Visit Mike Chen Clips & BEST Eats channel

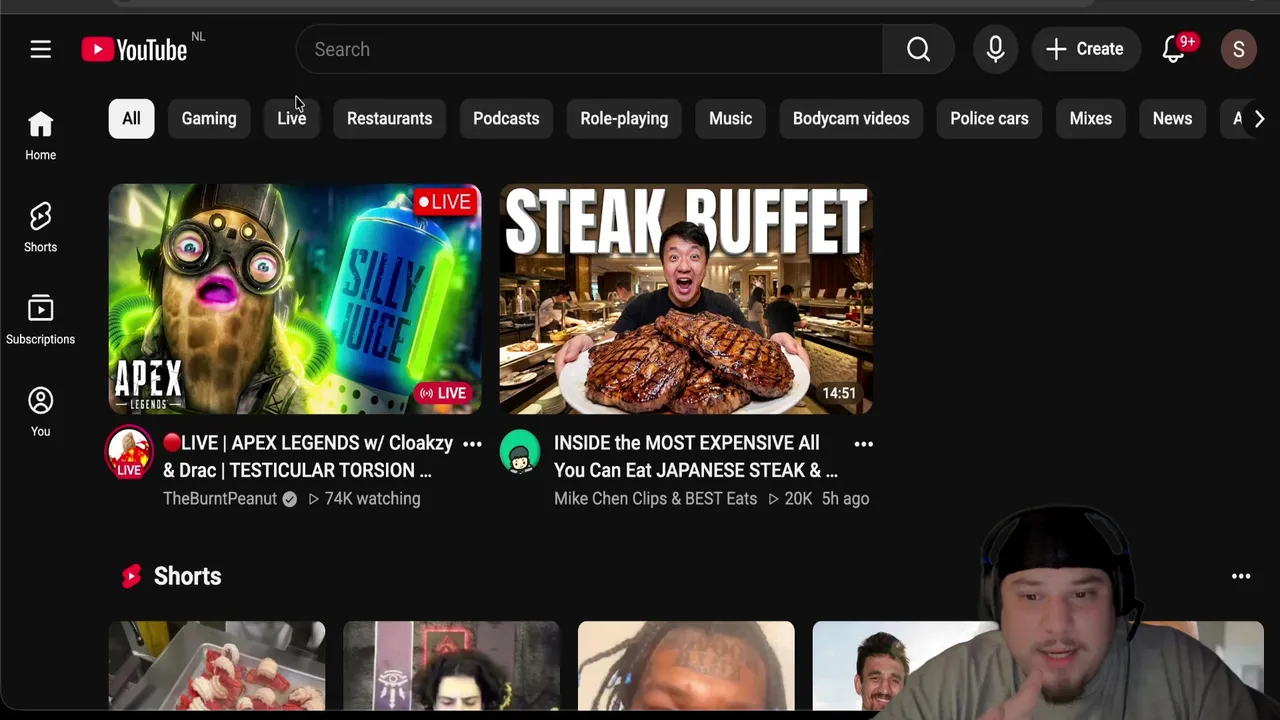[655, 498]
